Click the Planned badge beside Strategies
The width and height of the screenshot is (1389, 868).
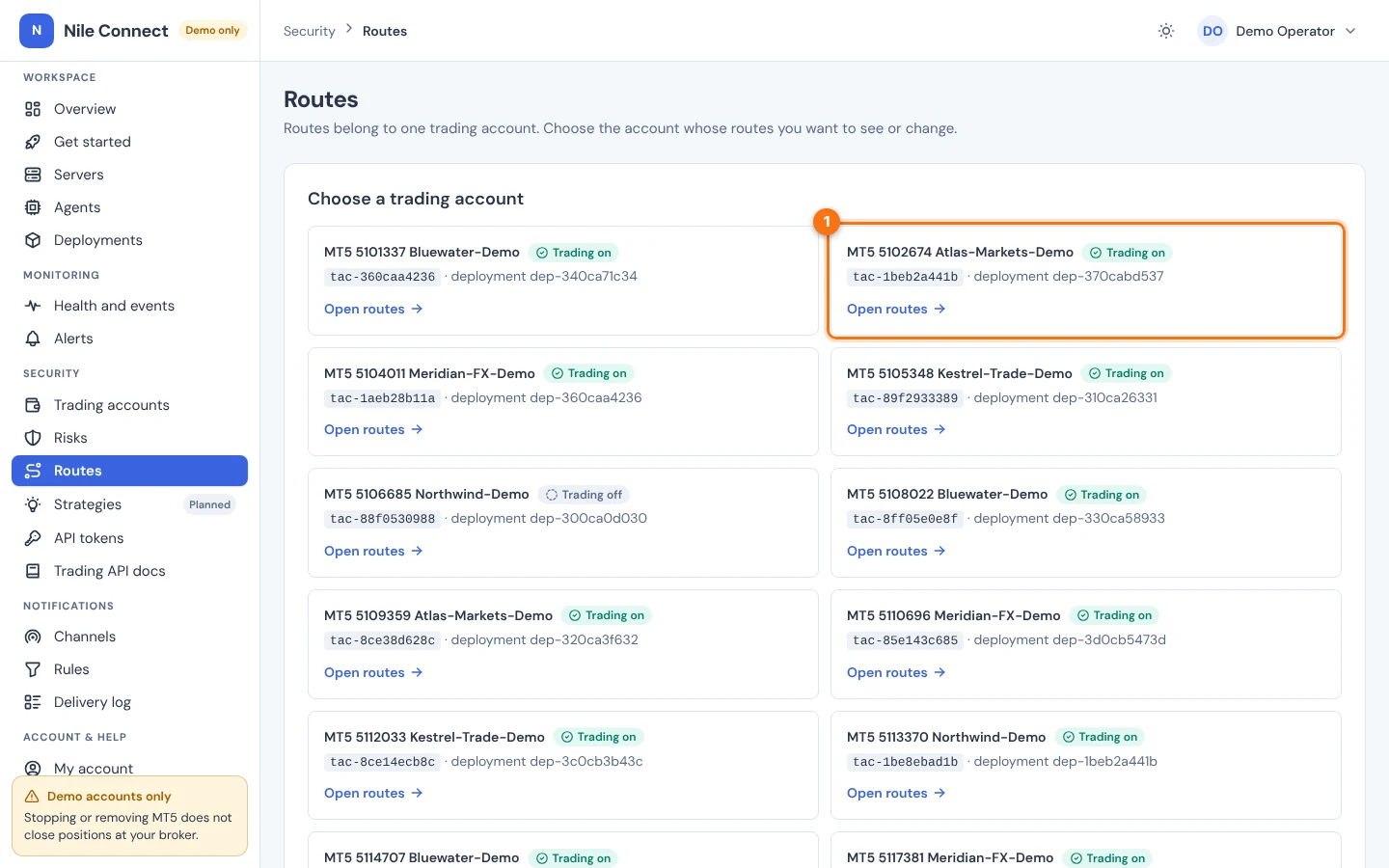coord(209,504)
